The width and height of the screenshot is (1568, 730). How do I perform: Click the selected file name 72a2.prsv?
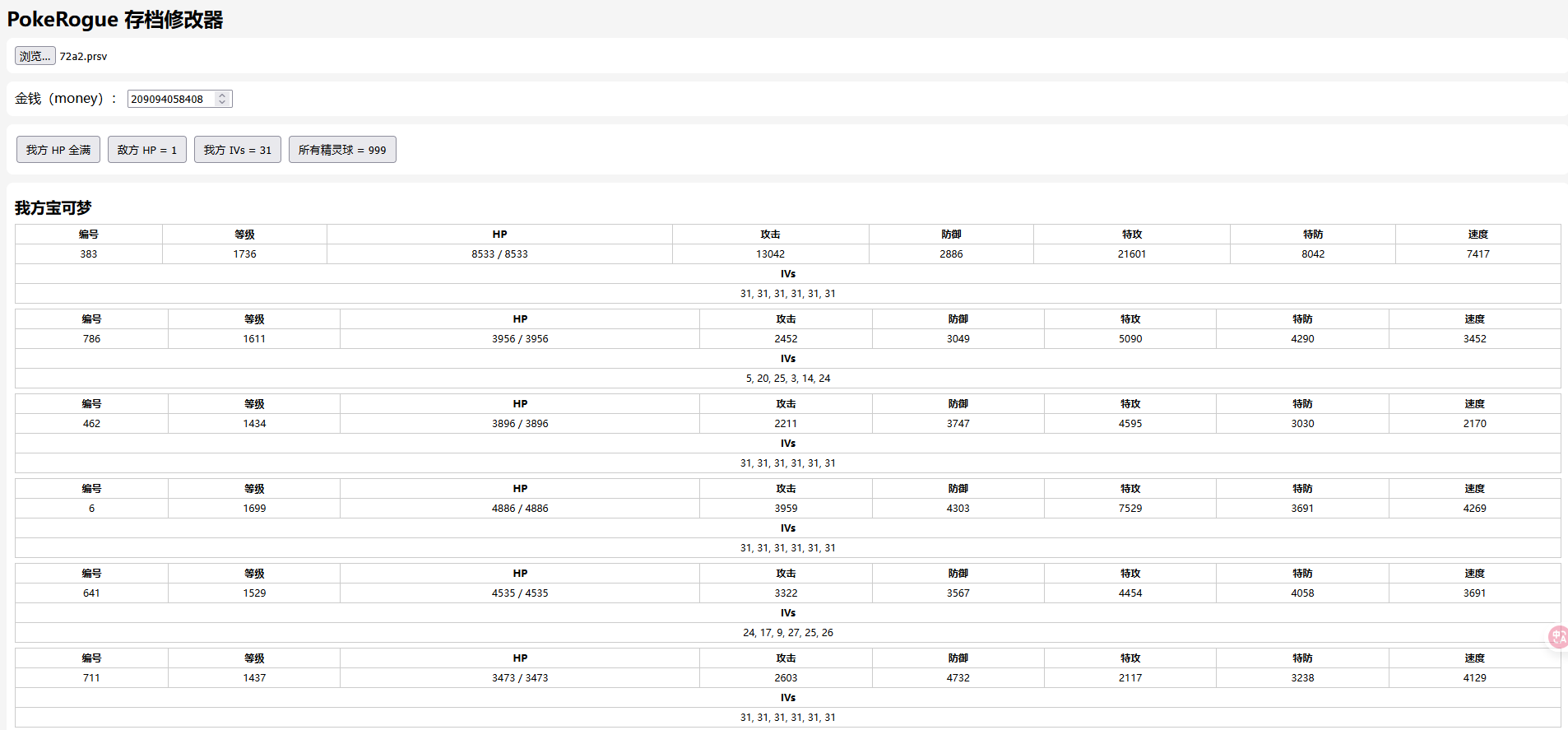click(x=83, y=56)
